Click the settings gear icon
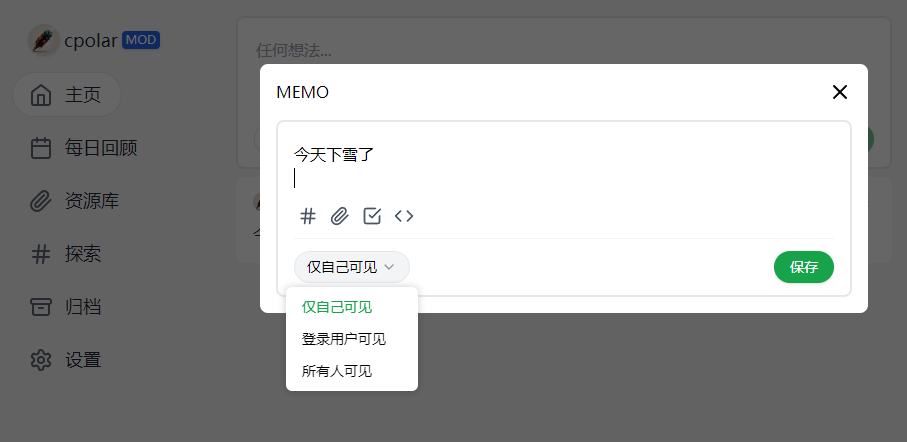The height and width of the screenshot is (442, 907). pyautogui.click(x=40, y=360)
